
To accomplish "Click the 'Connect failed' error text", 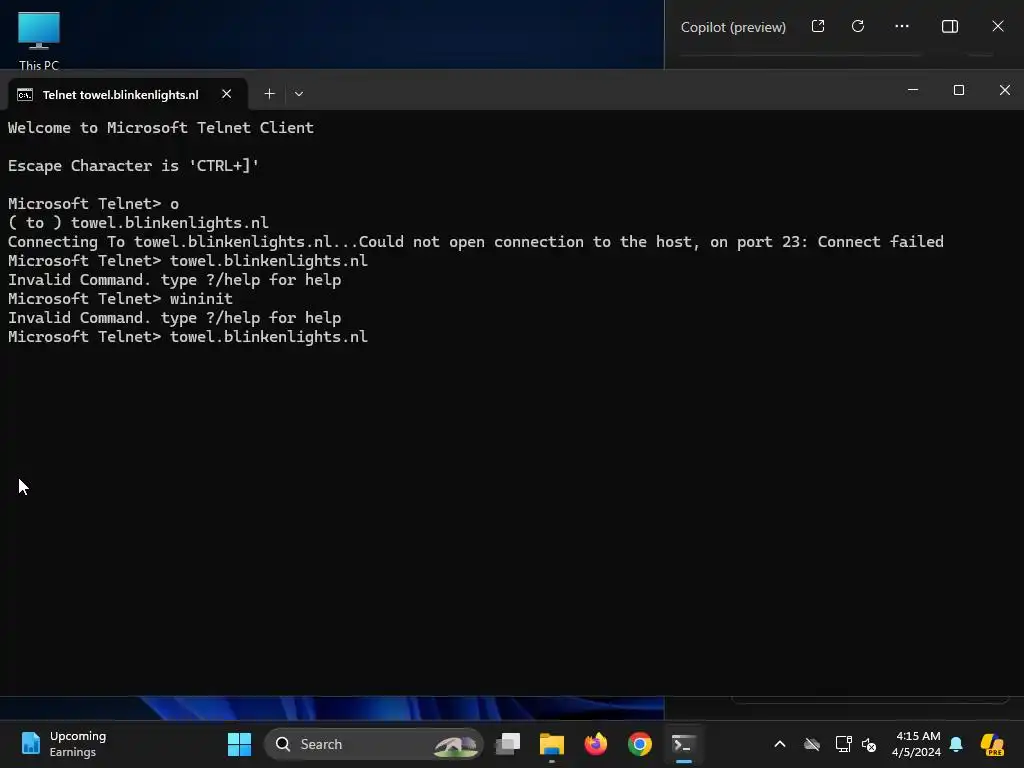I will pyautogui.click(x=880, y=242).
